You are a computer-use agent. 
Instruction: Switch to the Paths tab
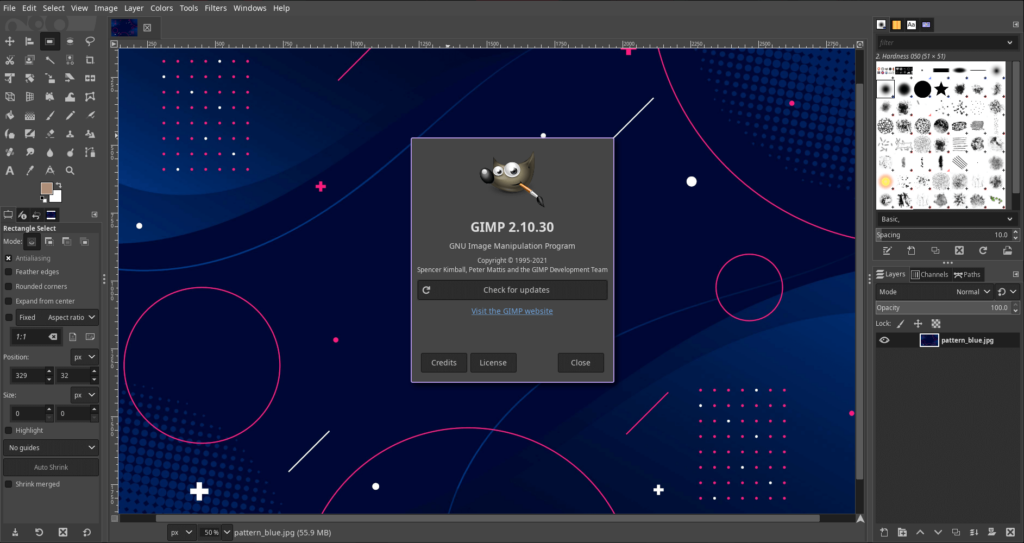[x=967, y=274]
